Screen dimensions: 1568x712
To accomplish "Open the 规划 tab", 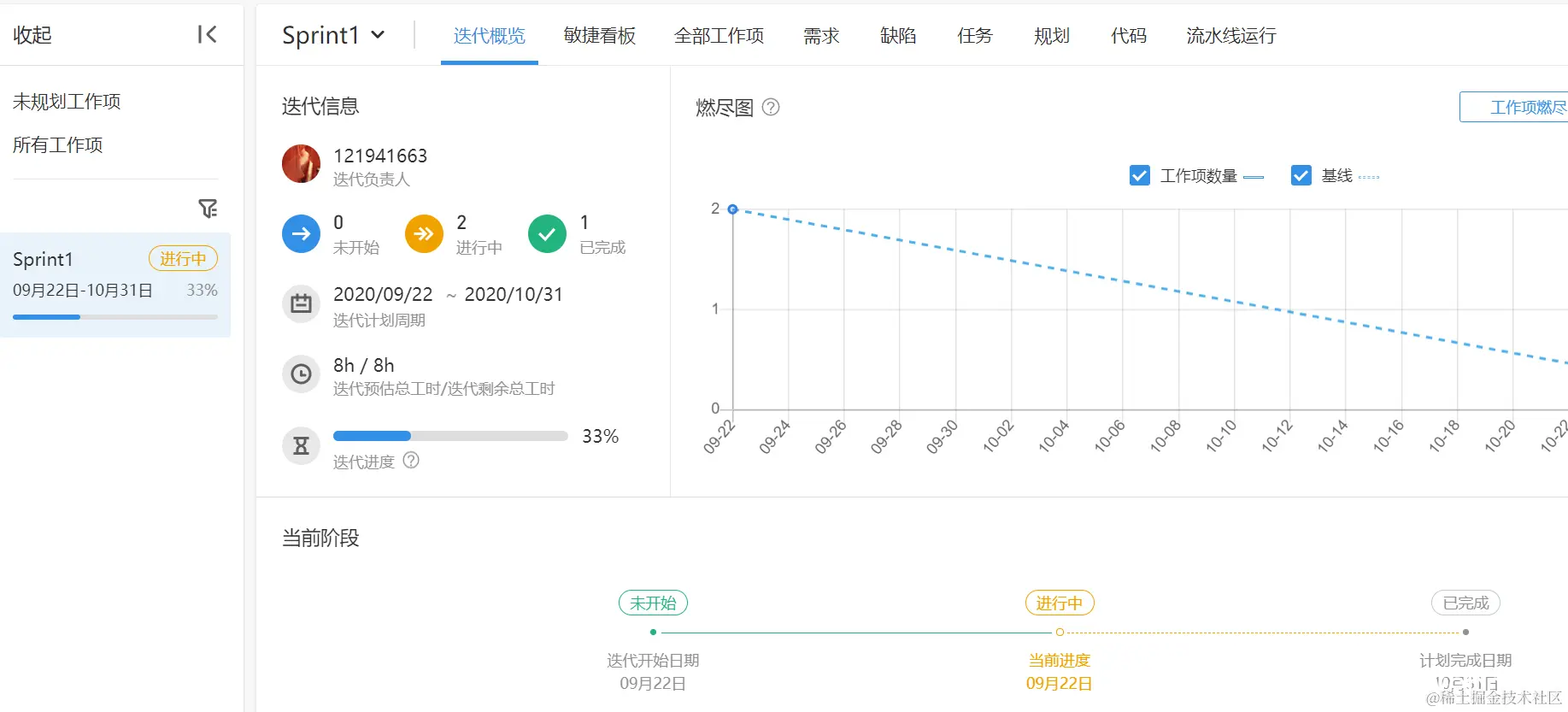I will 1052,35.
